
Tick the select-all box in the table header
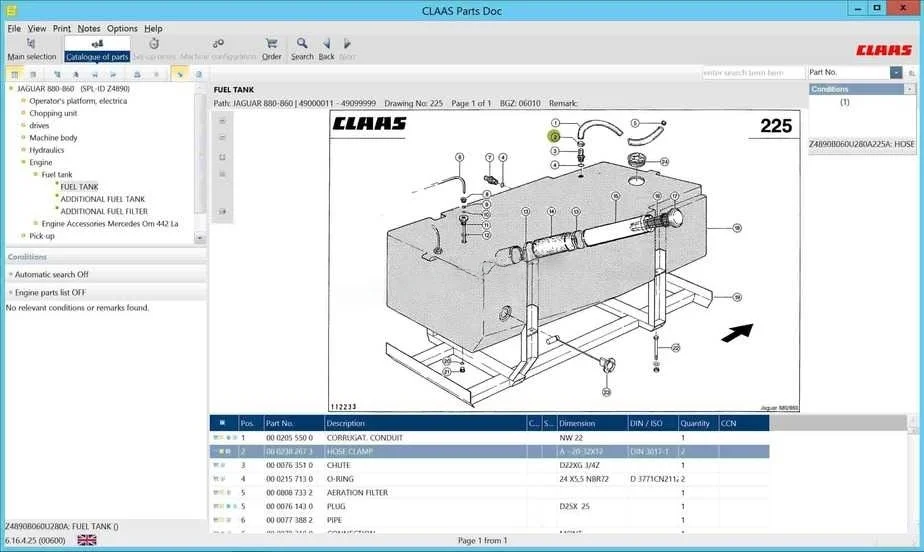[222, 423]
